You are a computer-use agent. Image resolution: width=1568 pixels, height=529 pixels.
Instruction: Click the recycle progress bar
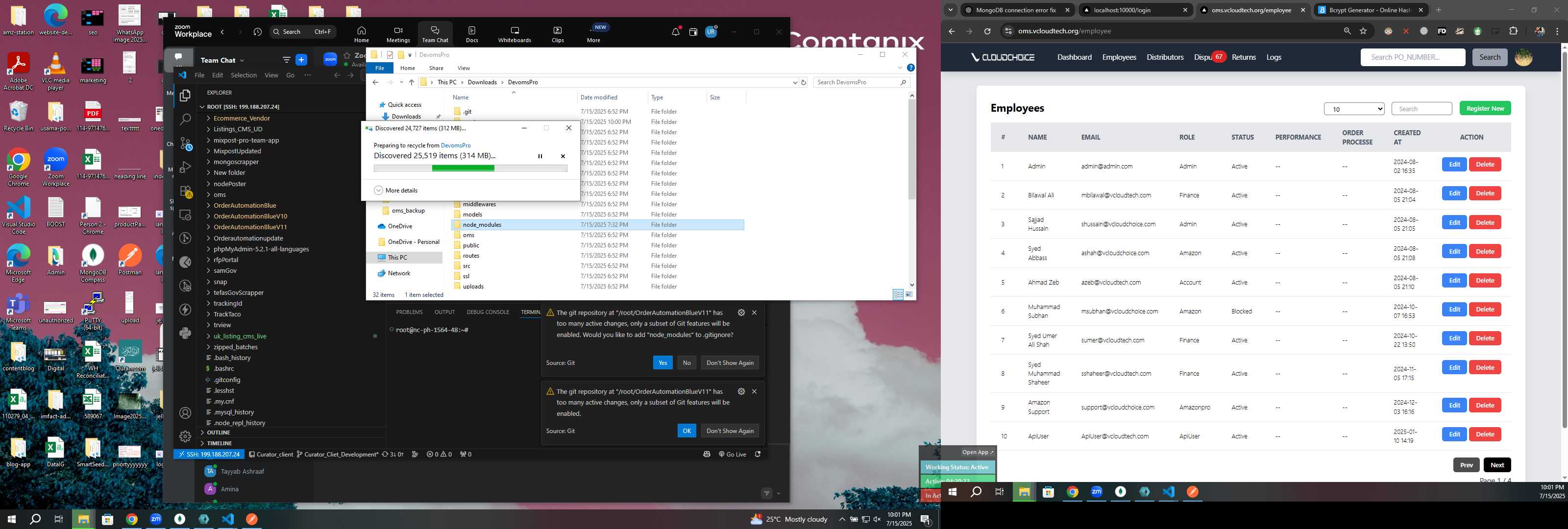[470, 168]
